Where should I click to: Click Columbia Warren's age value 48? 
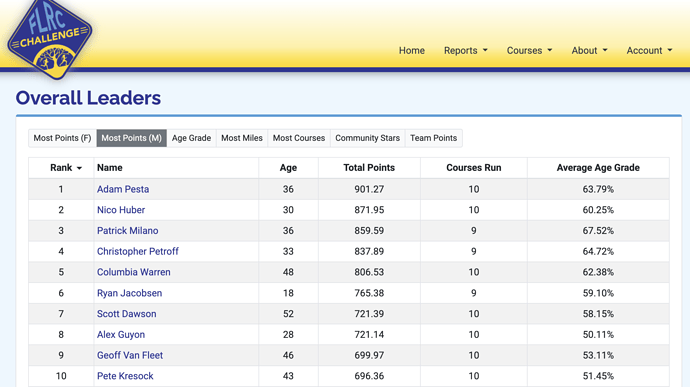click(x=288, y=272)
